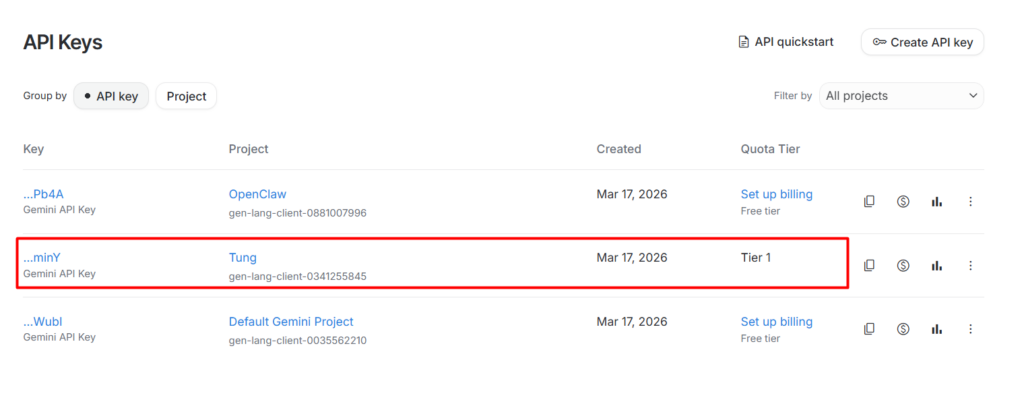The height and width of the screenshot is (404, 1024).
Task: Open billing for the ...Pb4A key
Action: coord(903,201)
